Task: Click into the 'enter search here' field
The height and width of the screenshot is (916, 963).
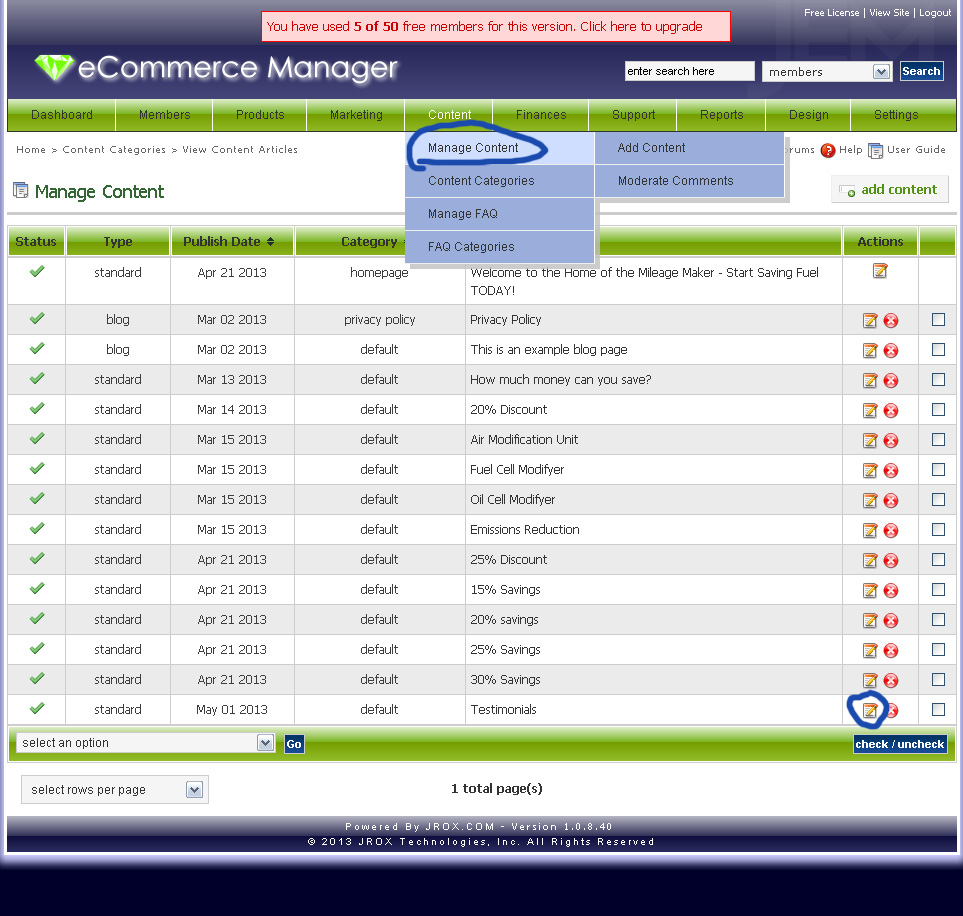Action: click(689, 72)
